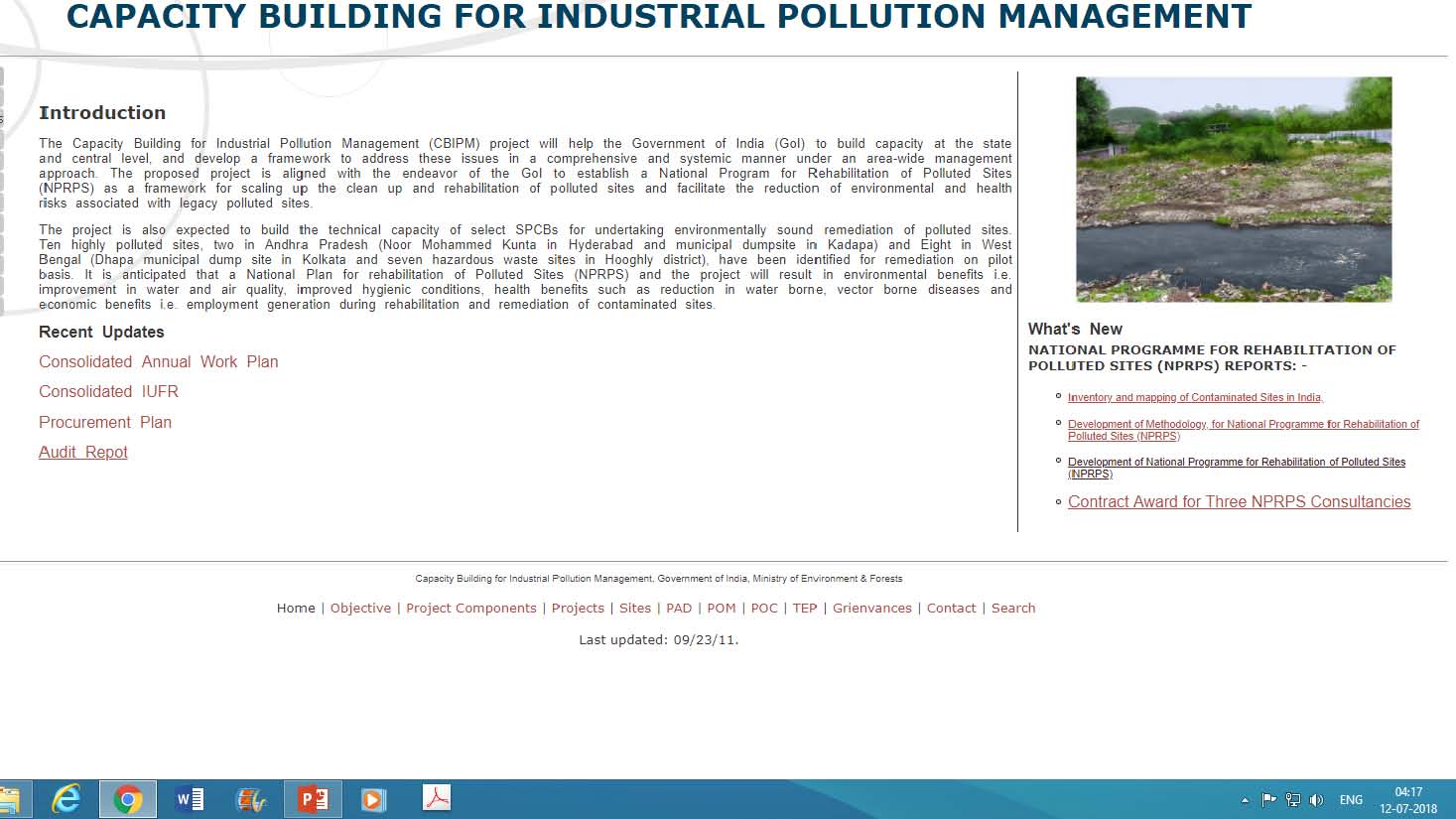Viewport: 1456px width, 819px height.
Task: Click the polluted river site photo
Action: (1234, 190)
